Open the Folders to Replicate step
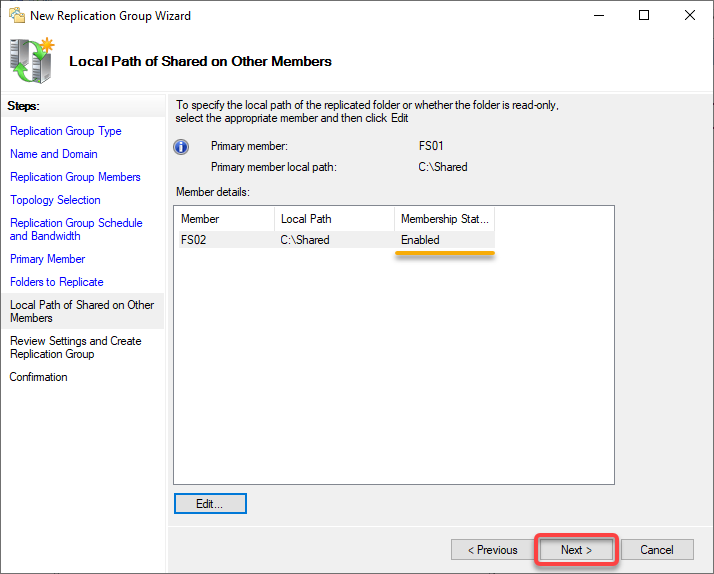 pyautogui.click(x=56, y=282)
